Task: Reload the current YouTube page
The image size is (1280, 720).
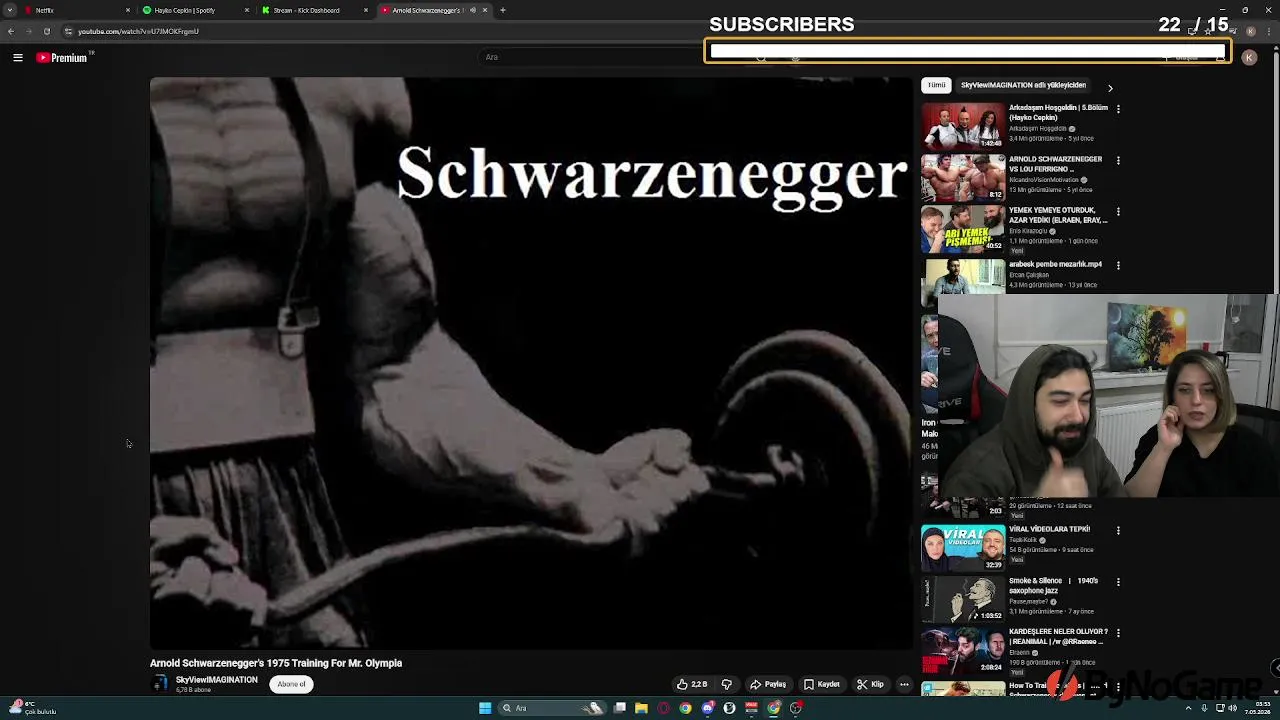Action: [x=46, y=31]
